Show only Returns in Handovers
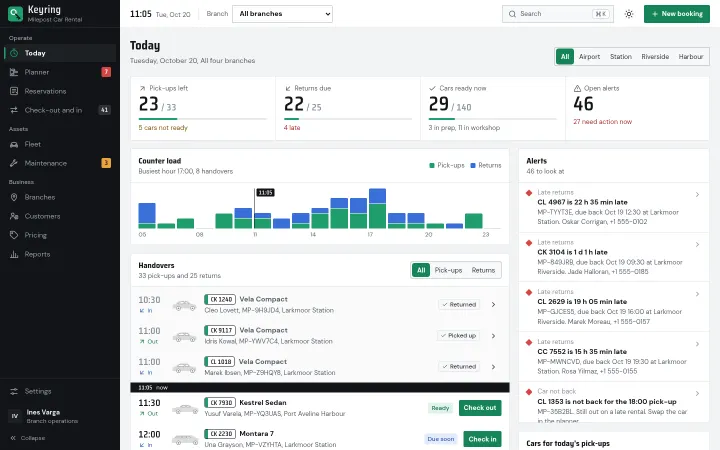Image resolution: width=720 pixels, height=450 pixels. click(483, 270)
